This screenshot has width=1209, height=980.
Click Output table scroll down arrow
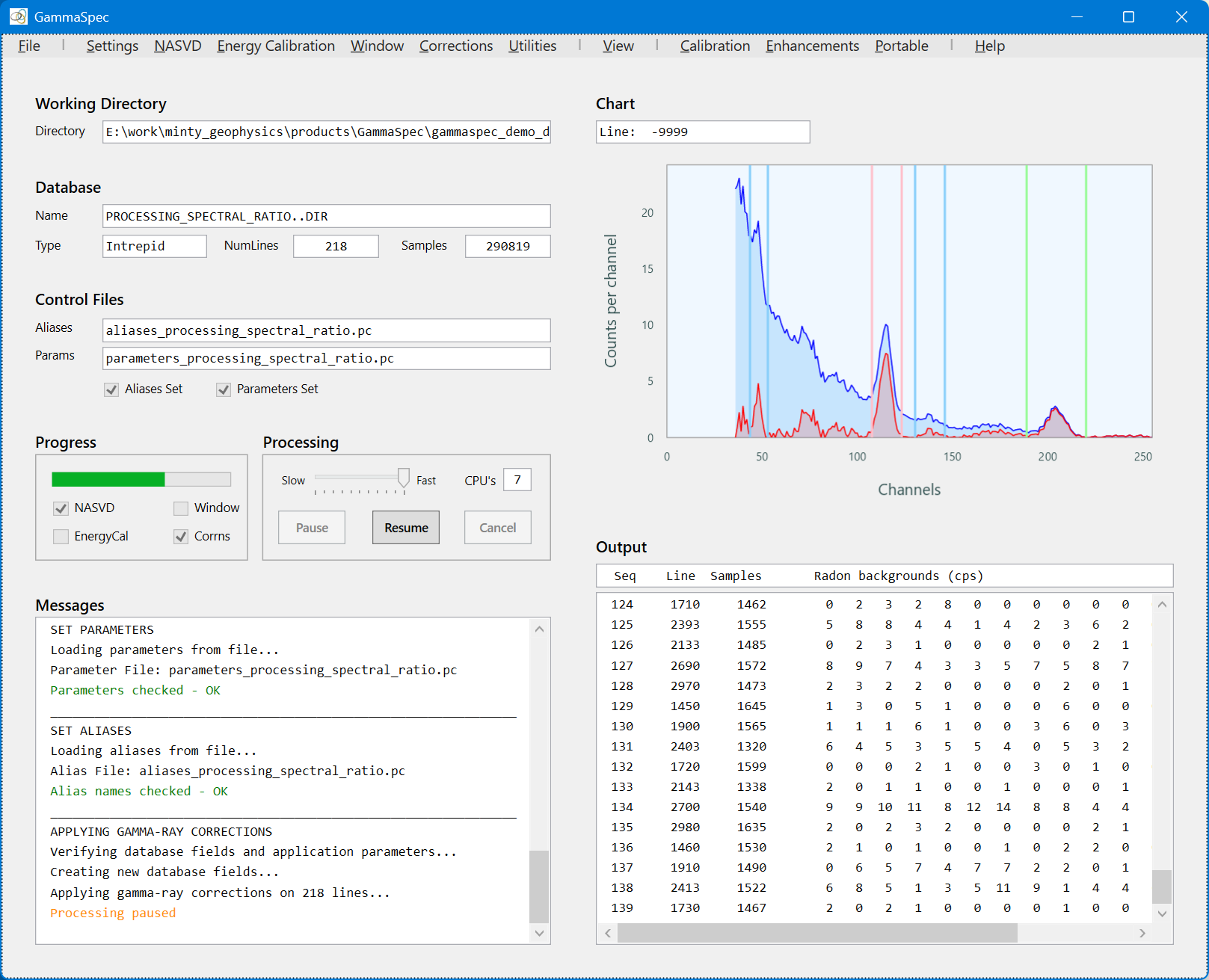[1162, 913]
